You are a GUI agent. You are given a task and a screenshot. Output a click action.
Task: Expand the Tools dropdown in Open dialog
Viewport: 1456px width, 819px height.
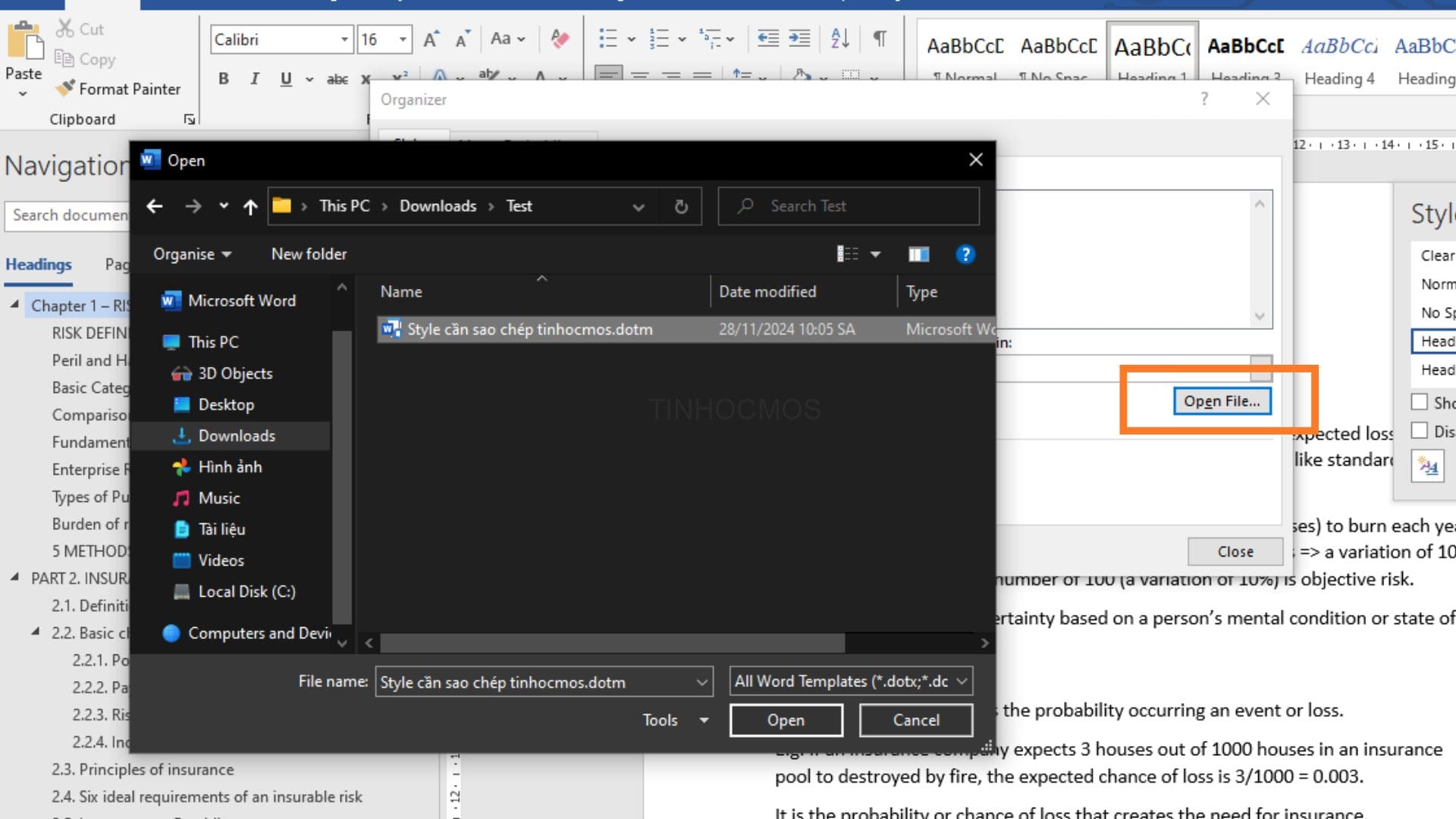675,720
